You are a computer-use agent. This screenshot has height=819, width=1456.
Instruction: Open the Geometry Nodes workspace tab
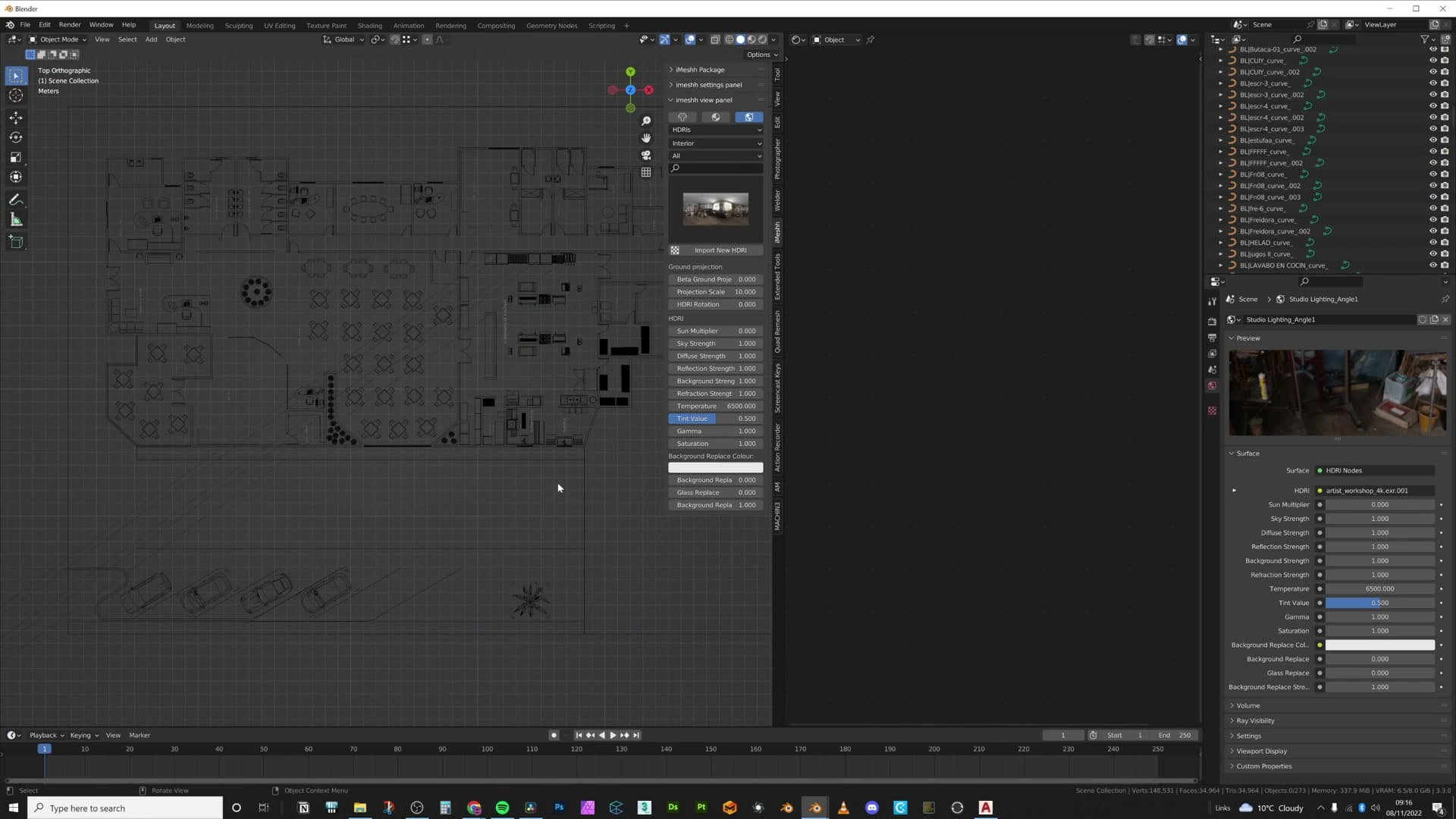552,26
